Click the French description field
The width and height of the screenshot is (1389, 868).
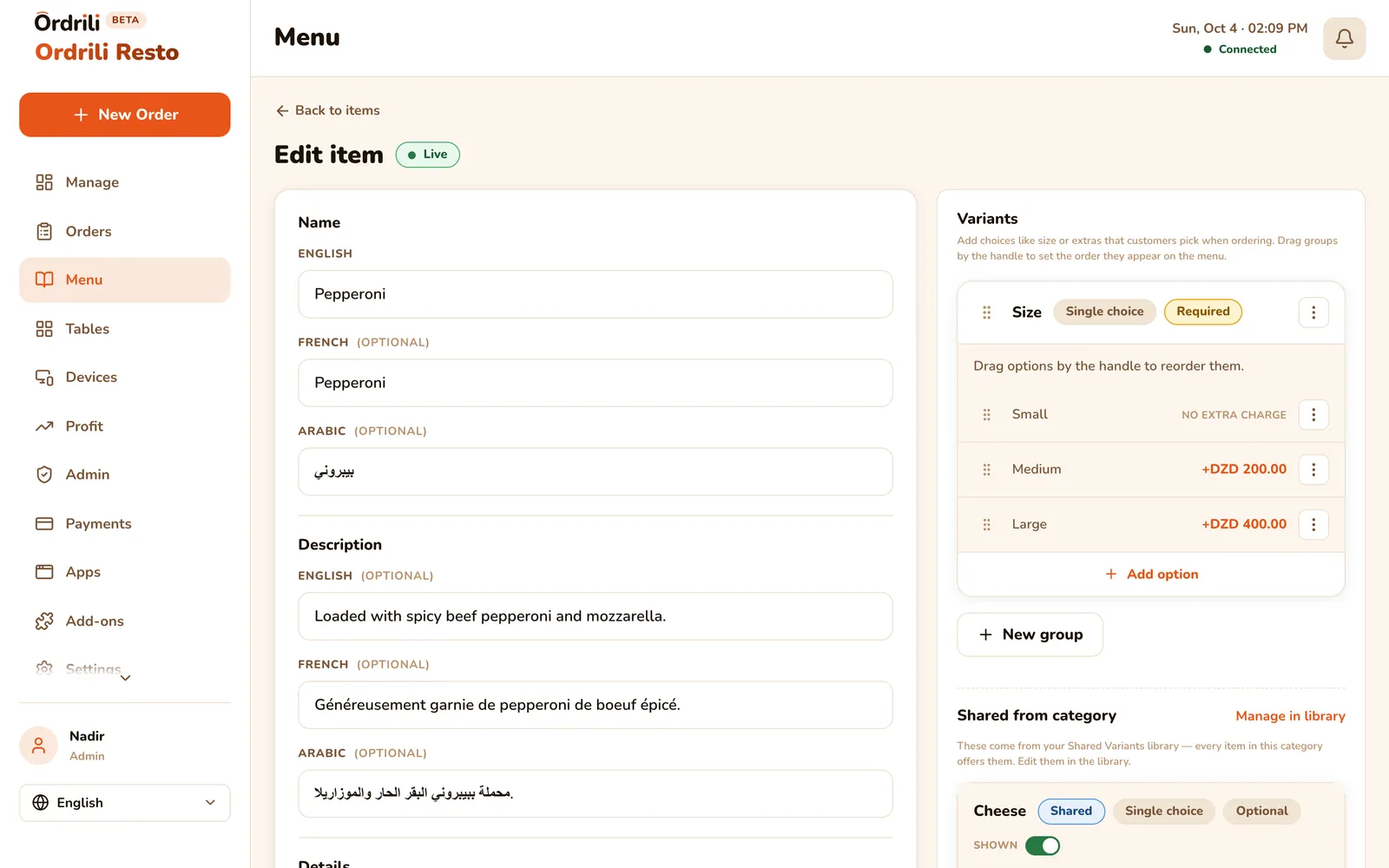(596, 705)
